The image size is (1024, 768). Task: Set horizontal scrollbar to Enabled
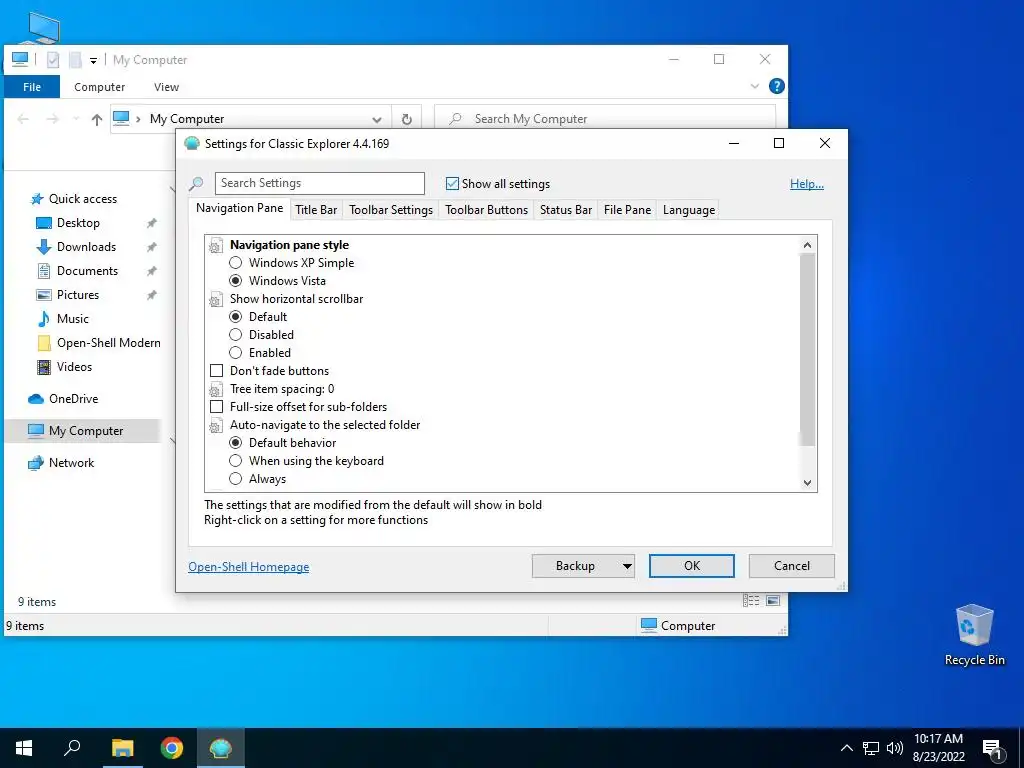(x=236, y=353)
